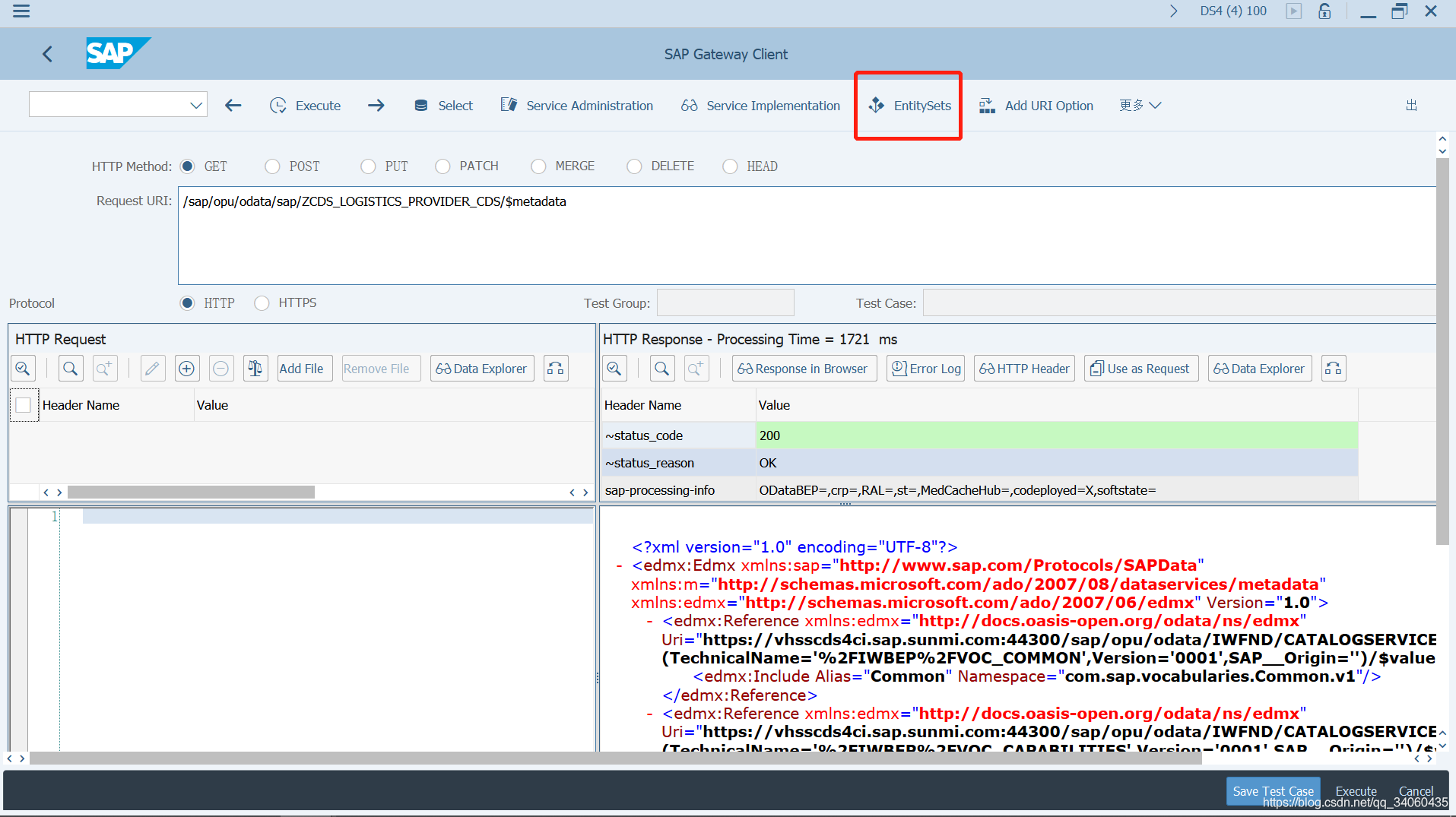
Task: Click the bottom horizontal scrollbar
Action: (x=616, y=758)
